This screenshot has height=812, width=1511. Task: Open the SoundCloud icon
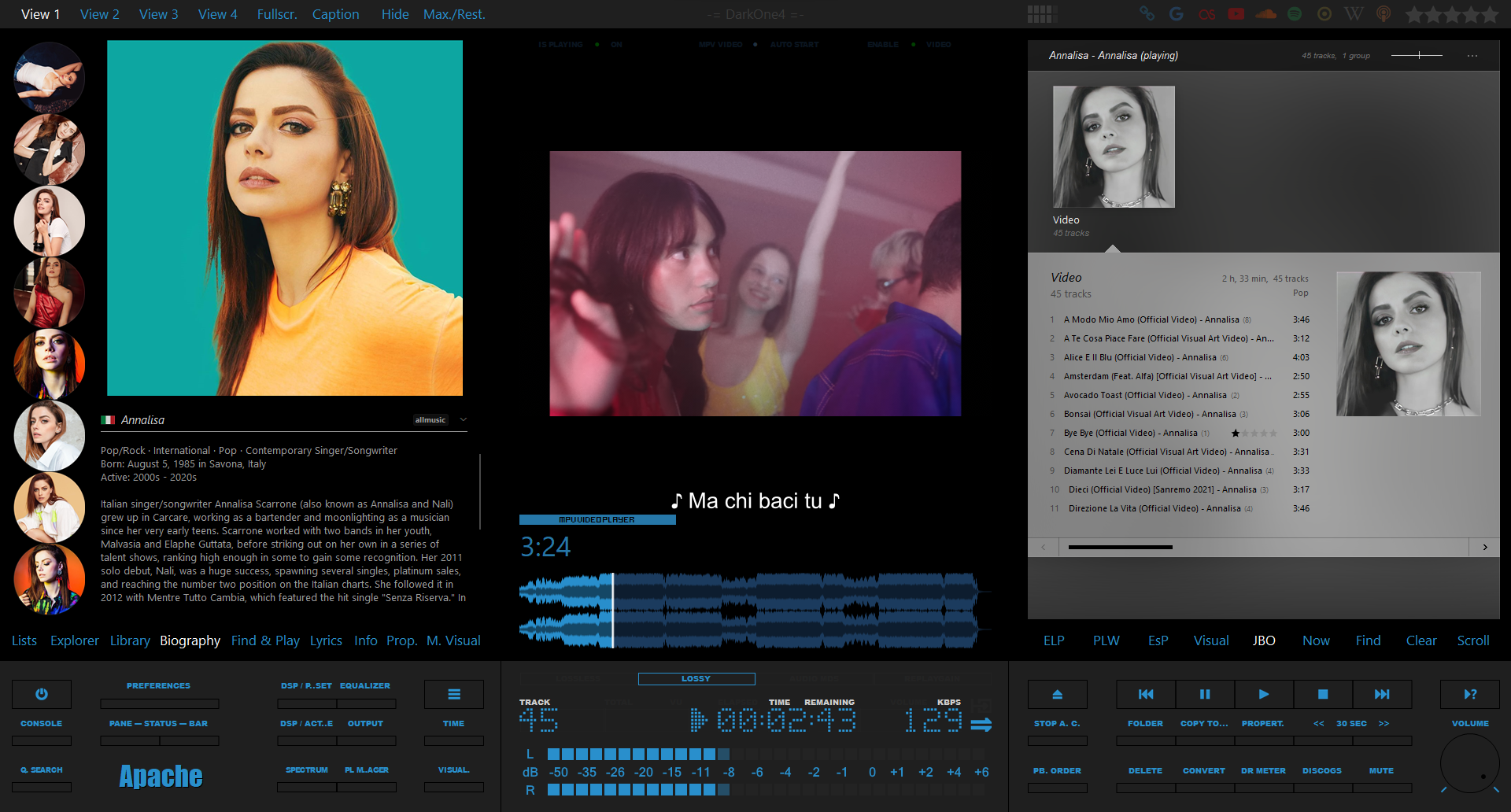point(1266,13)
